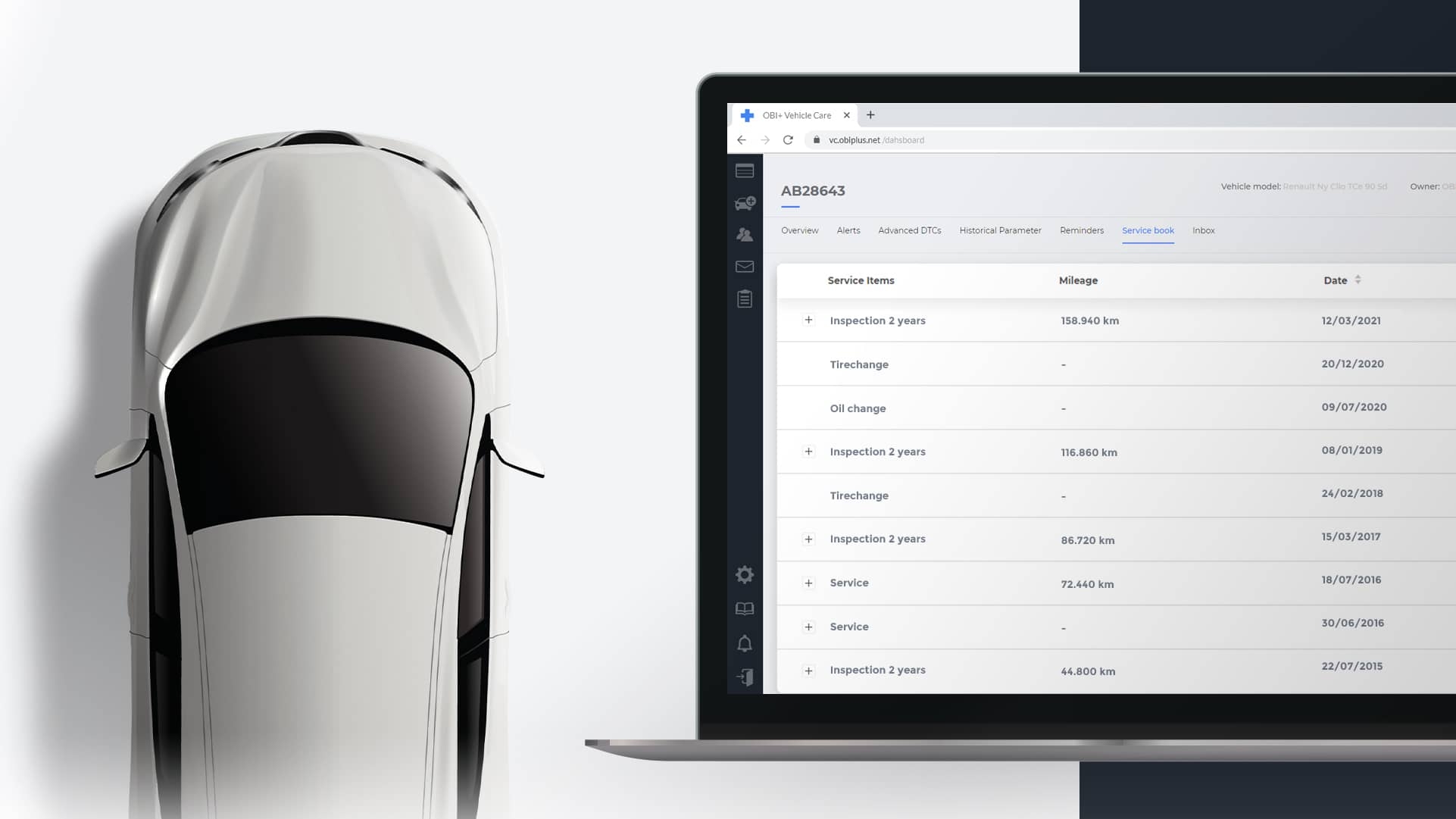Expand the Service row July 2016

(x=808, y=582)
